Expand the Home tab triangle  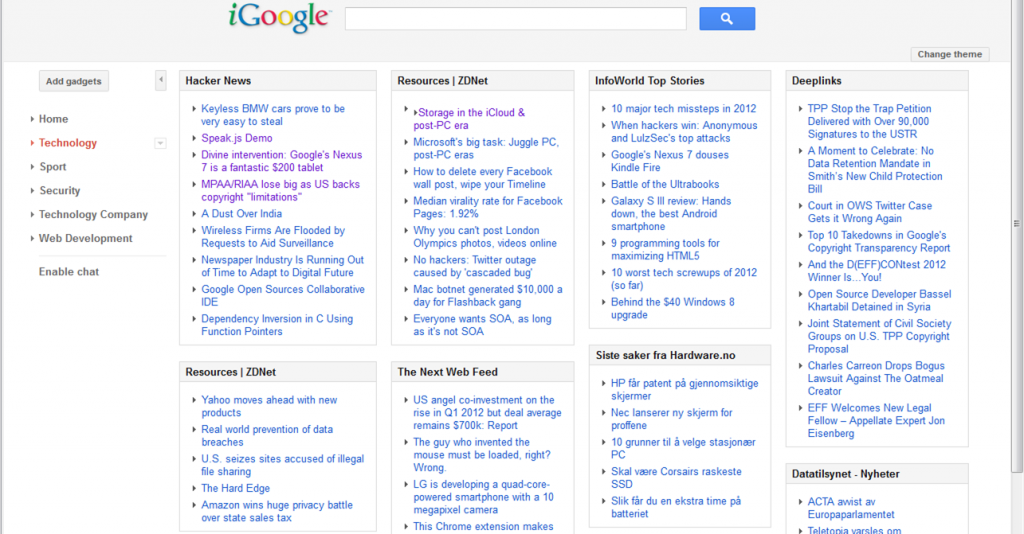[32, 120]
